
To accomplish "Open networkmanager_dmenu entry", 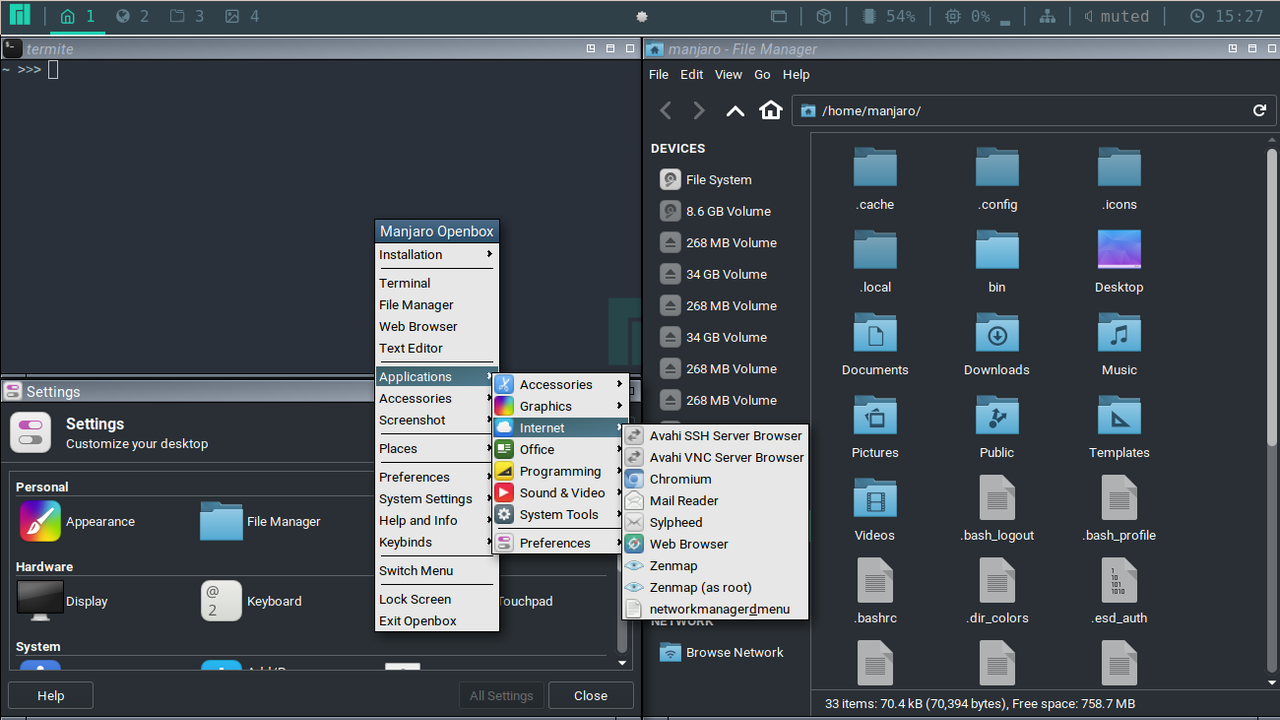I will pos(714,609).
